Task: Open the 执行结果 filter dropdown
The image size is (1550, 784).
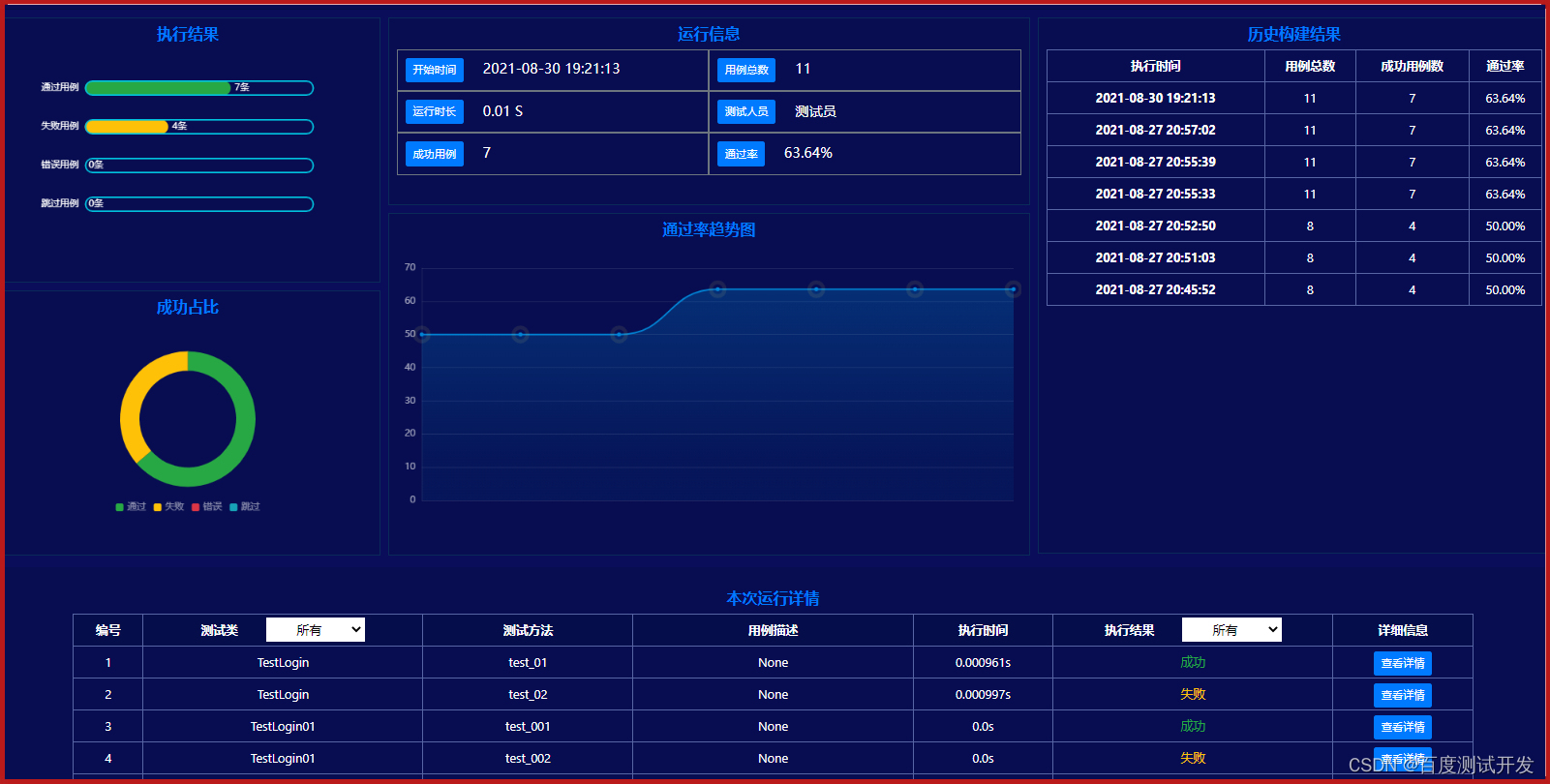Action: point(1231,630)
